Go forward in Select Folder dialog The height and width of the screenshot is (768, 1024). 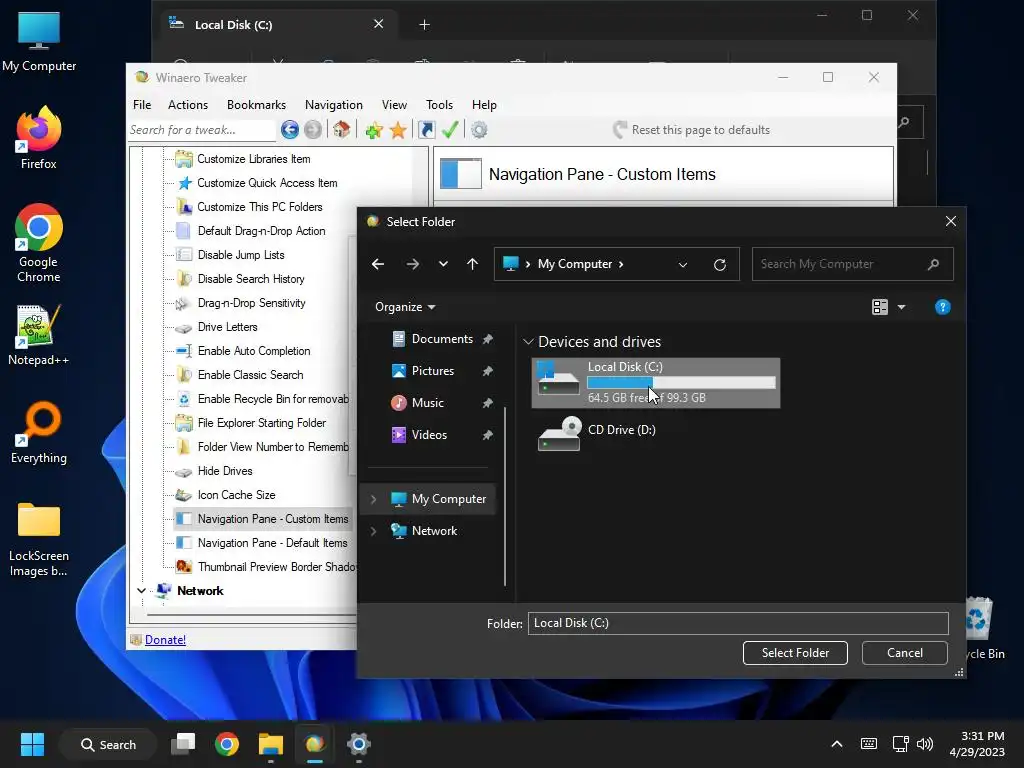click(413, 264)
